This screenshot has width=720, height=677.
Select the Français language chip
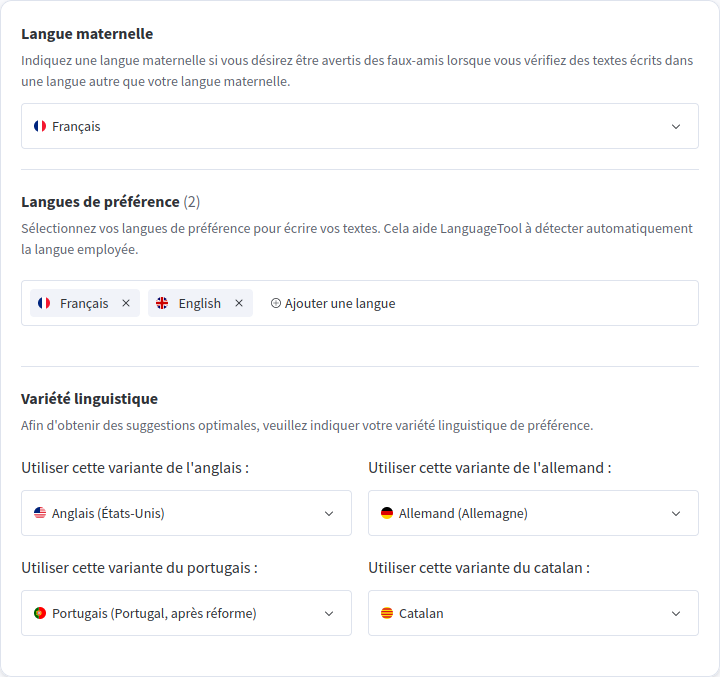(85, 303)
